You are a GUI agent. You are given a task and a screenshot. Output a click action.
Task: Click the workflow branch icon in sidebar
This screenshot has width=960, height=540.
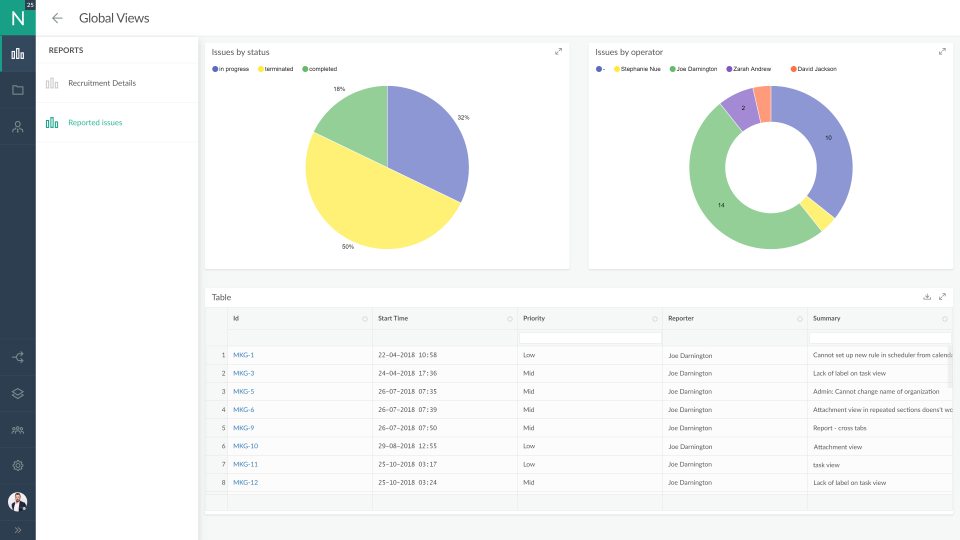tap(18, 357)
